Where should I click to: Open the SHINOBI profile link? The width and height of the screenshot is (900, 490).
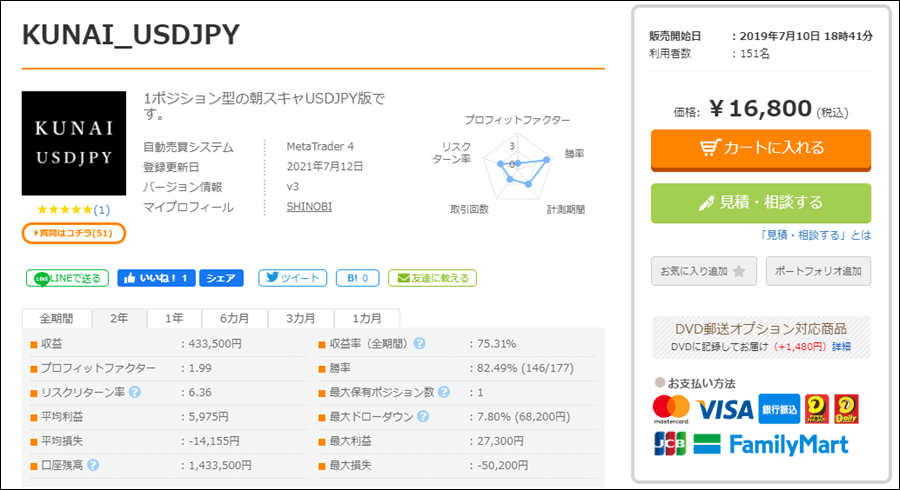tap(309, 207)
